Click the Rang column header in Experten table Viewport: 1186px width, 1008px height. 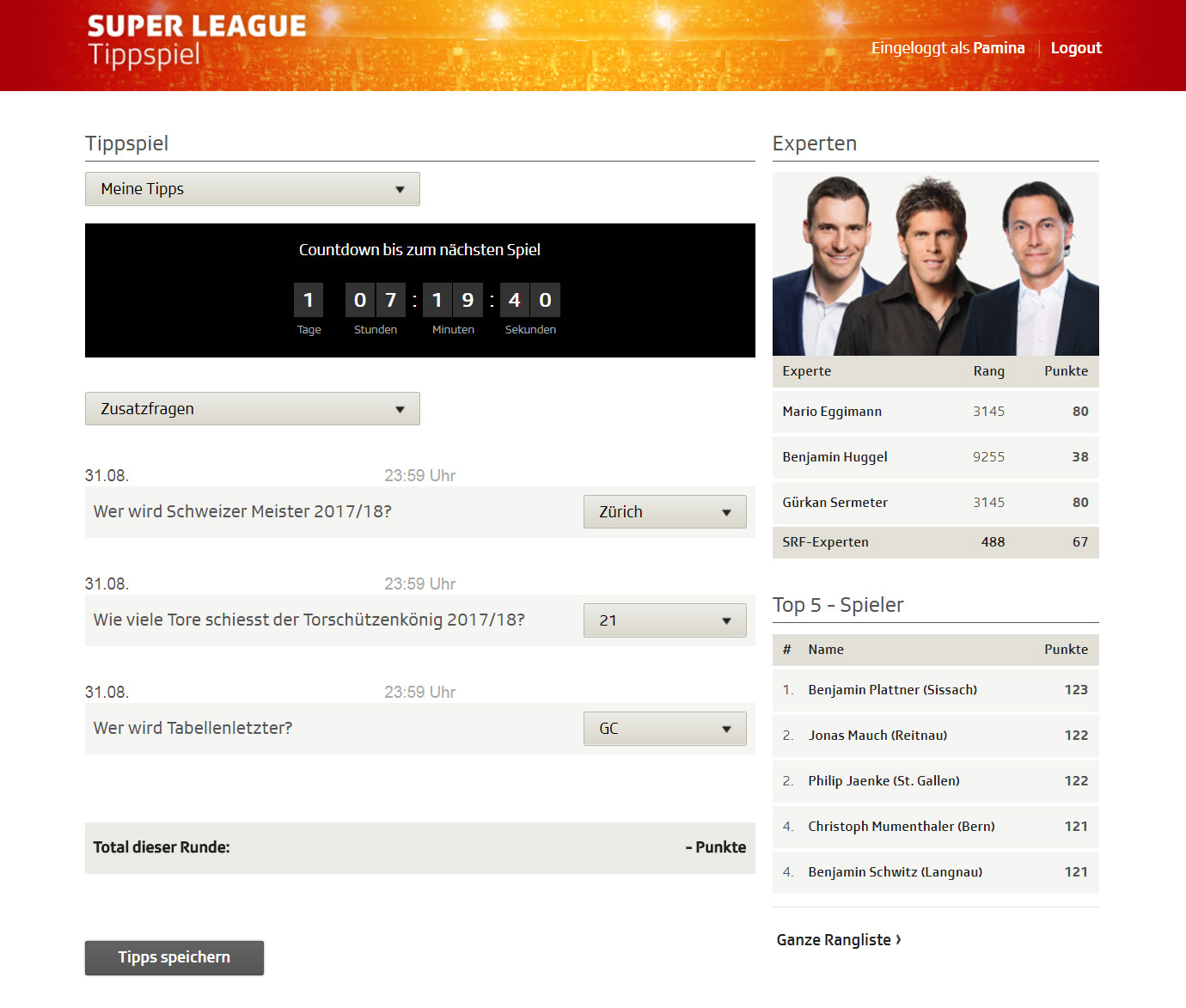point(988,371)
